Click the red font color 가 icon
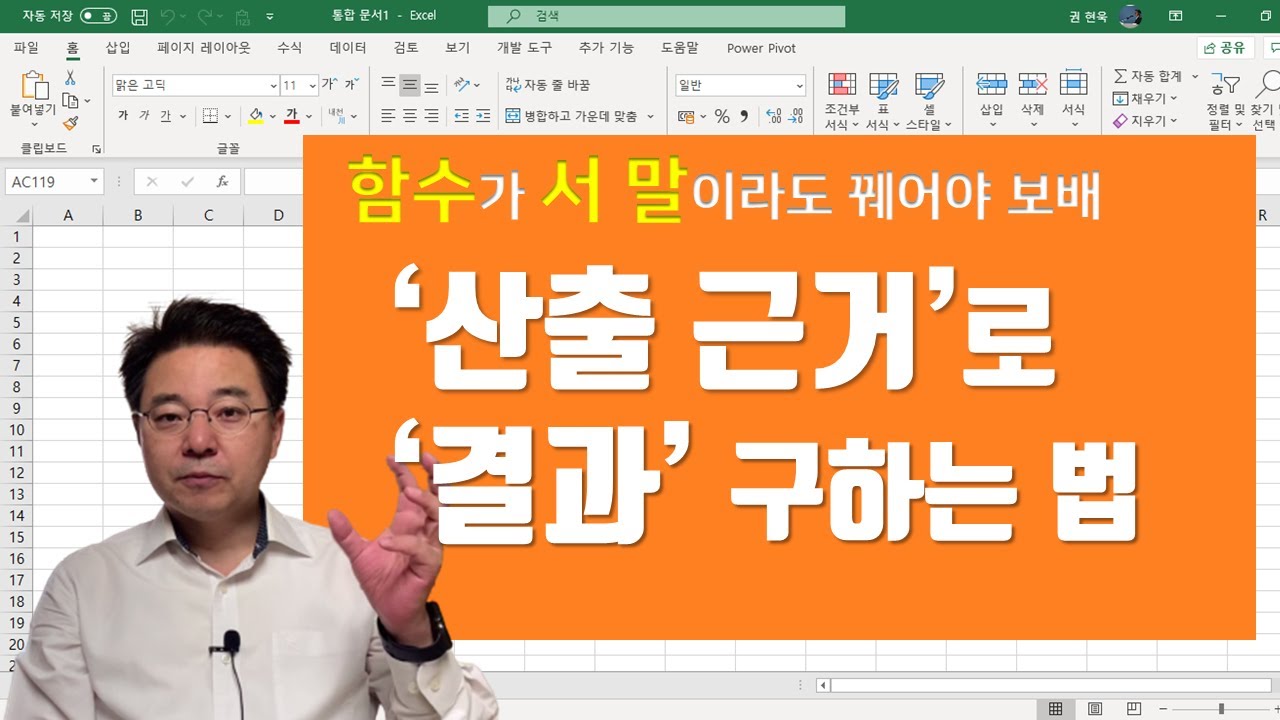The image size is (1280, 720). (x=291, y=116)
